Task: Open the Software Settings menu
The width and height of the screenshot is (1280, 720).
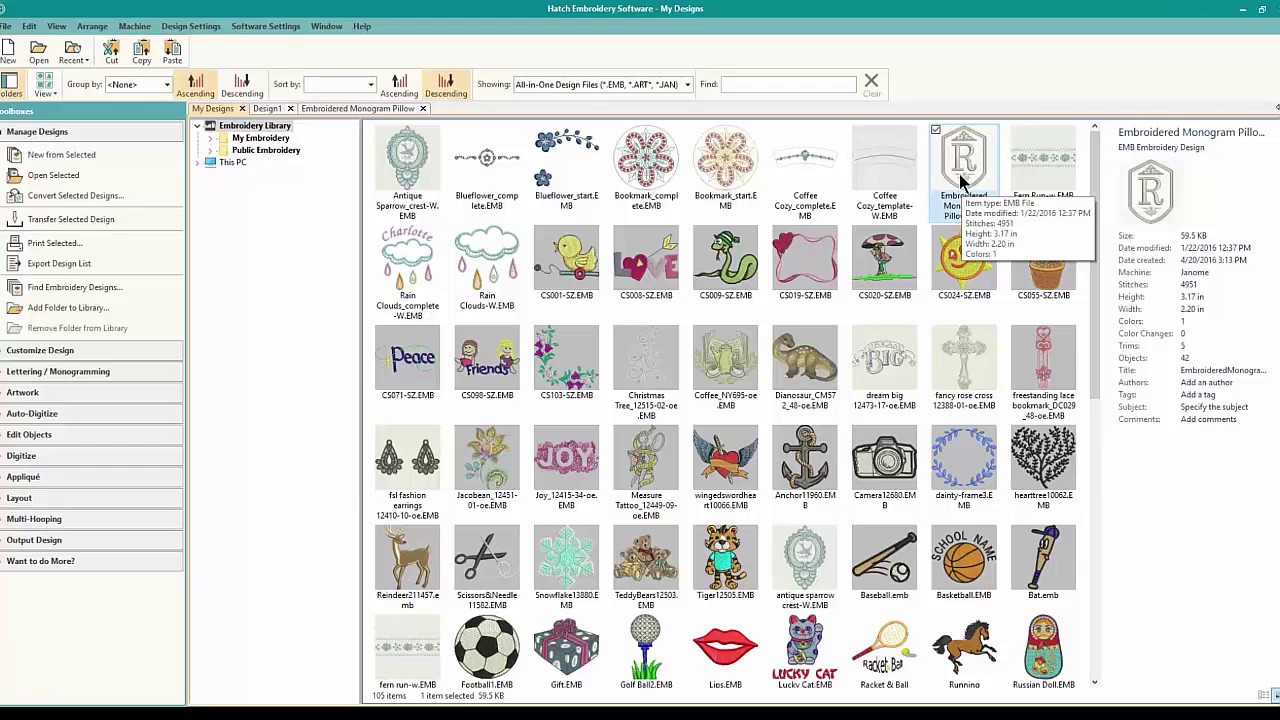Action: [x=265, y=26]
